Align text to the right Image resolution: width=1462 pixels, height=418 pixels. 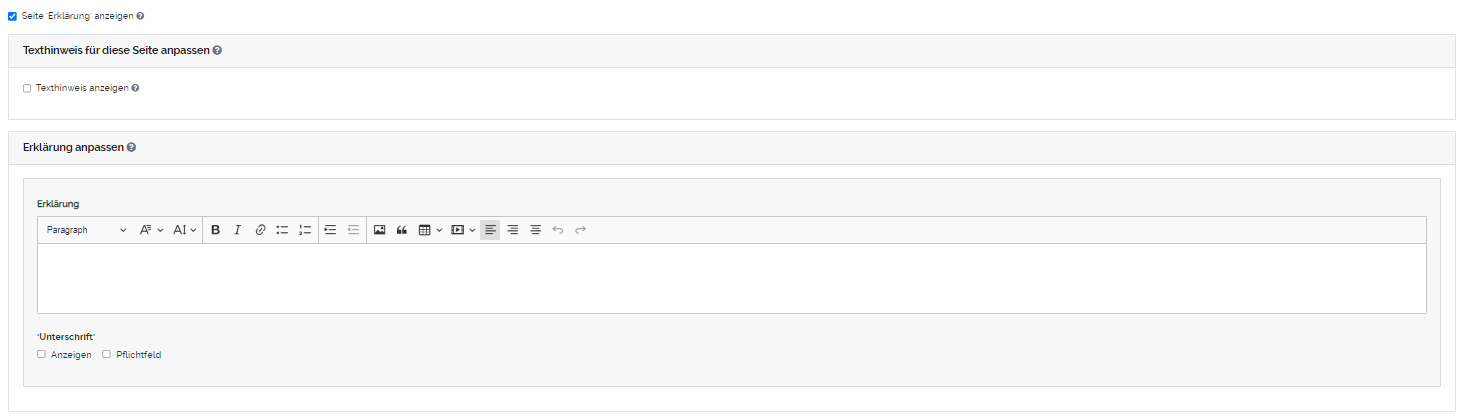pyautogui.click(x=512, y=230)
